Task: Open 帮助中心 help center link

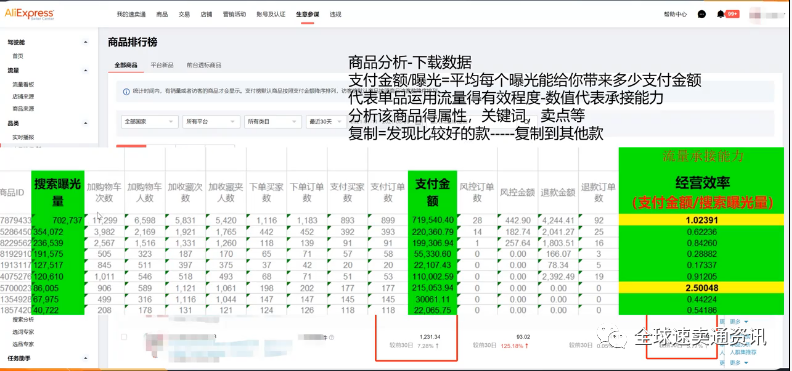Action: [x=675, y=15]
